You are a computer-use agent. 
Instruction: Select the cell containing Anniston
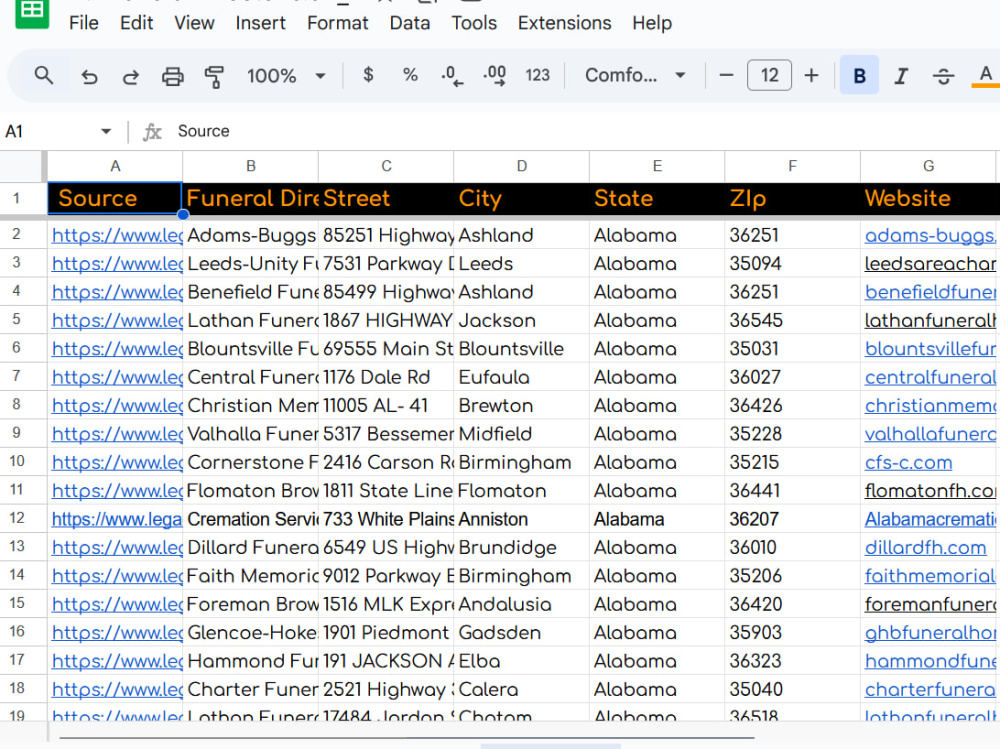[522, 519]
